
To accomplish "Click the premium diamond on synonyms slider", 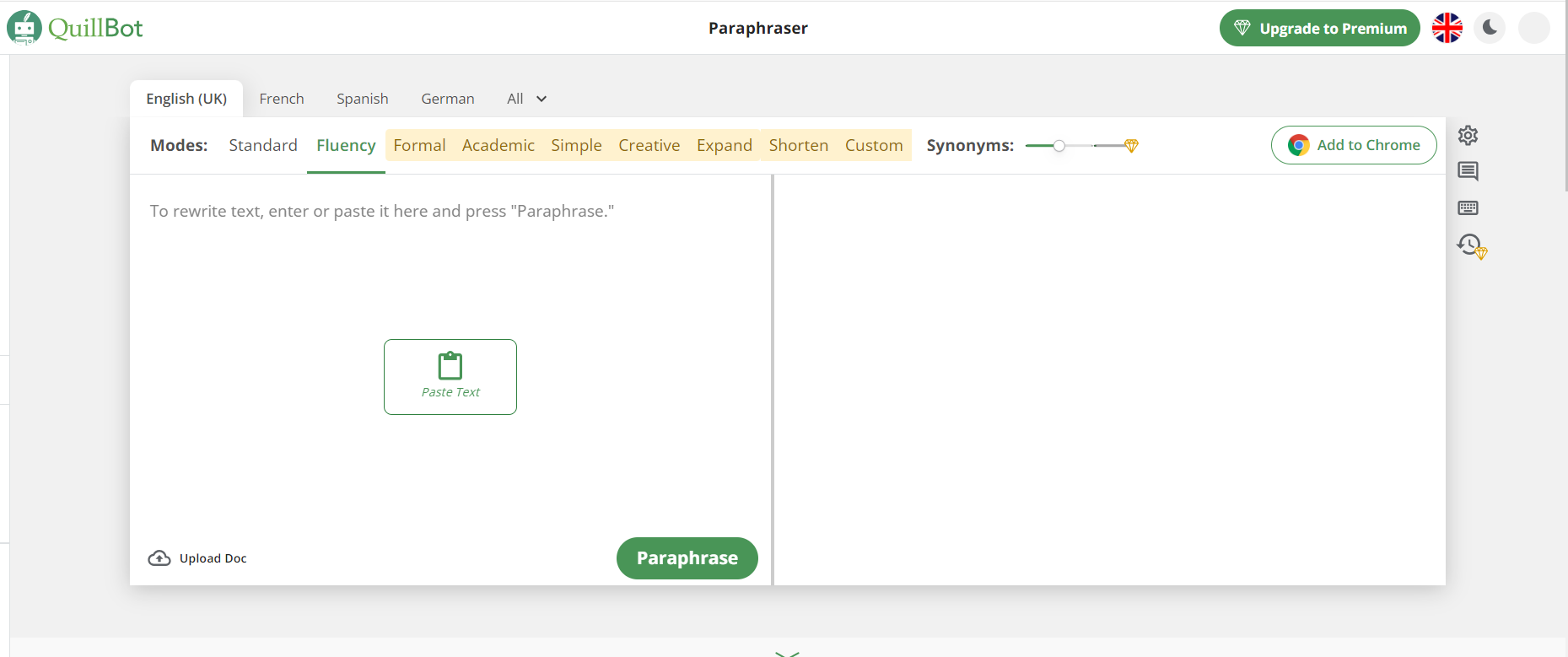I will click(1131, 146).
